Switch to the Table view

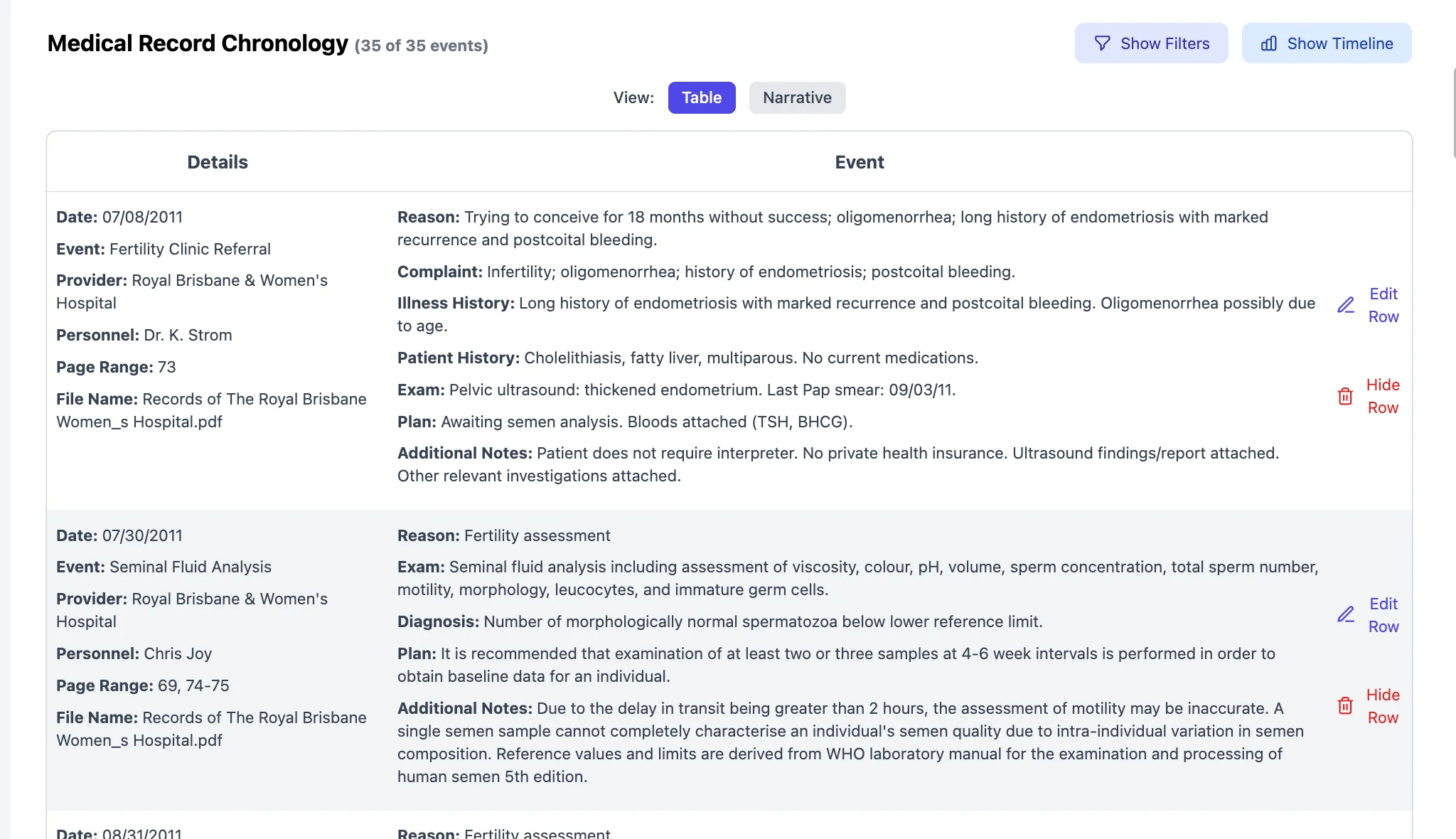pos(701,97)
